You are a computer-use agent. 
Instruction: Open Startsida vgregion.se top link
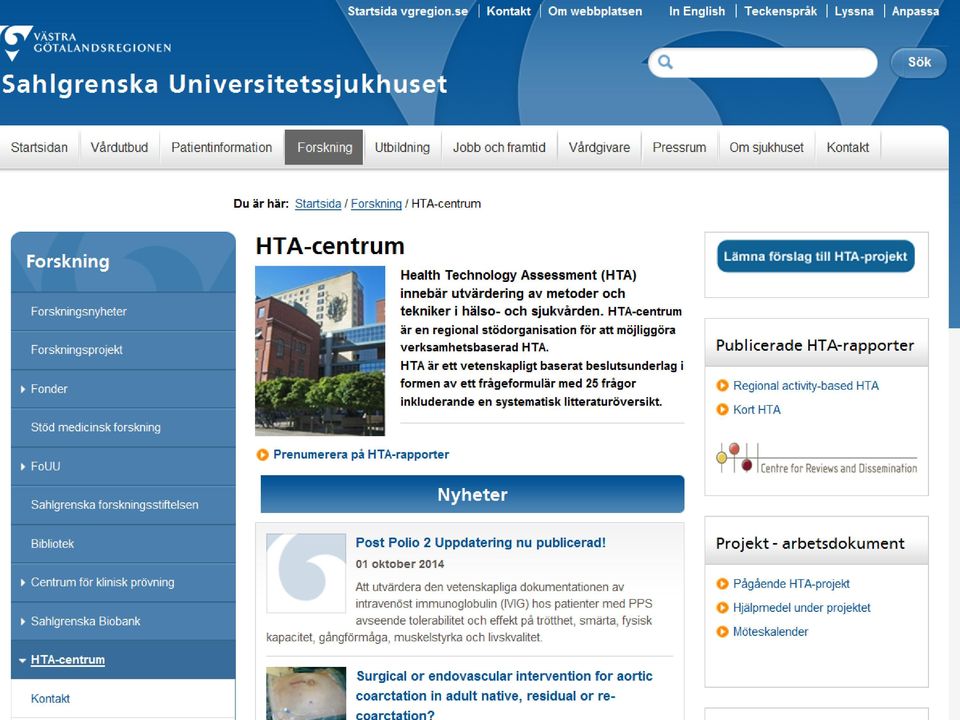coord(408,11)
